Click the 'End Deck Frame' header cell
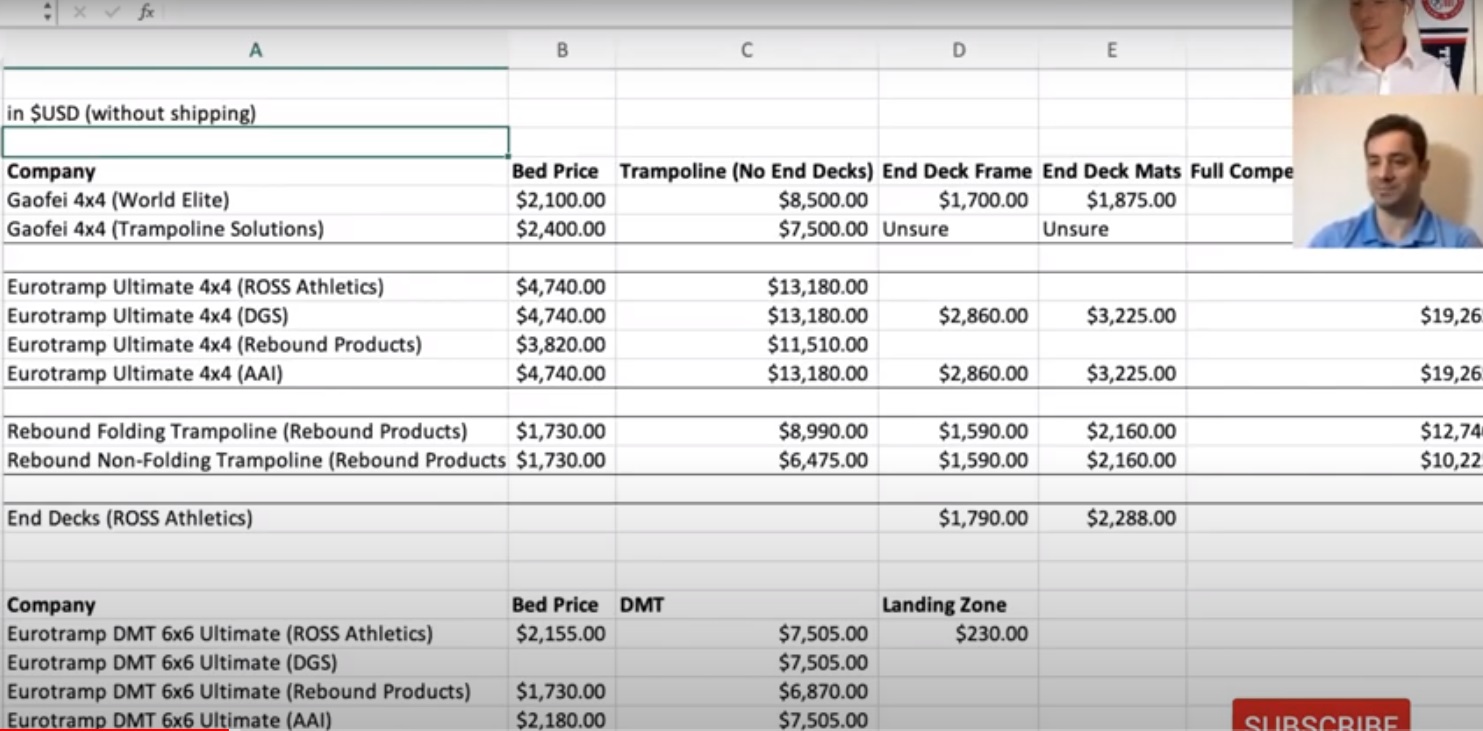Viewport: 1483px width, 731px height. [958, 171]
